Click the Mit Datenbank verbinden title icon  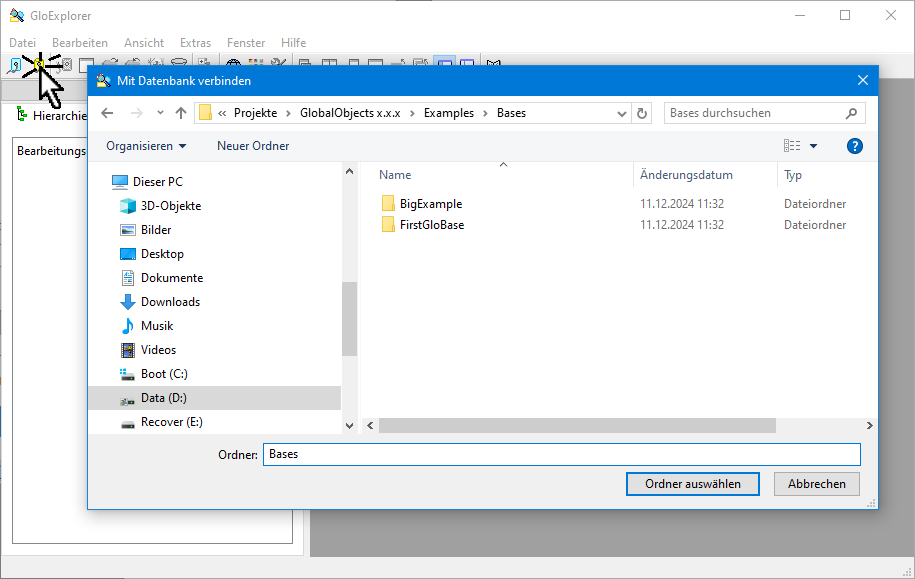(x=103, y=81)
